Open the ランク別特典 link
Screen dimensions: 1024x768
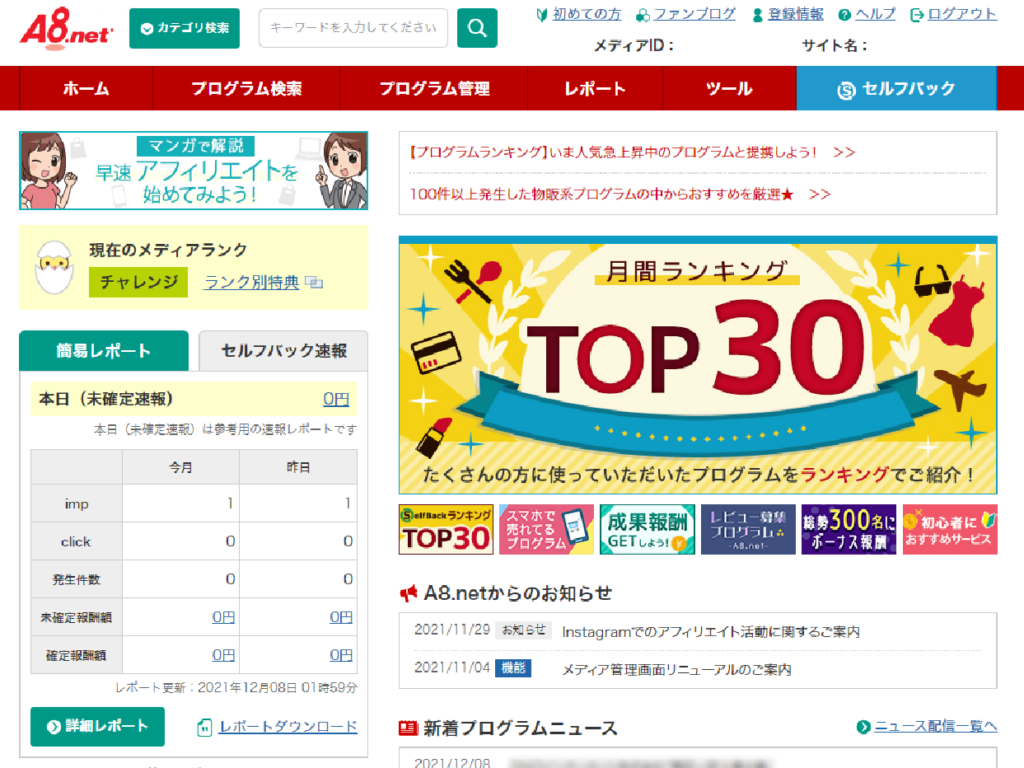251,282
